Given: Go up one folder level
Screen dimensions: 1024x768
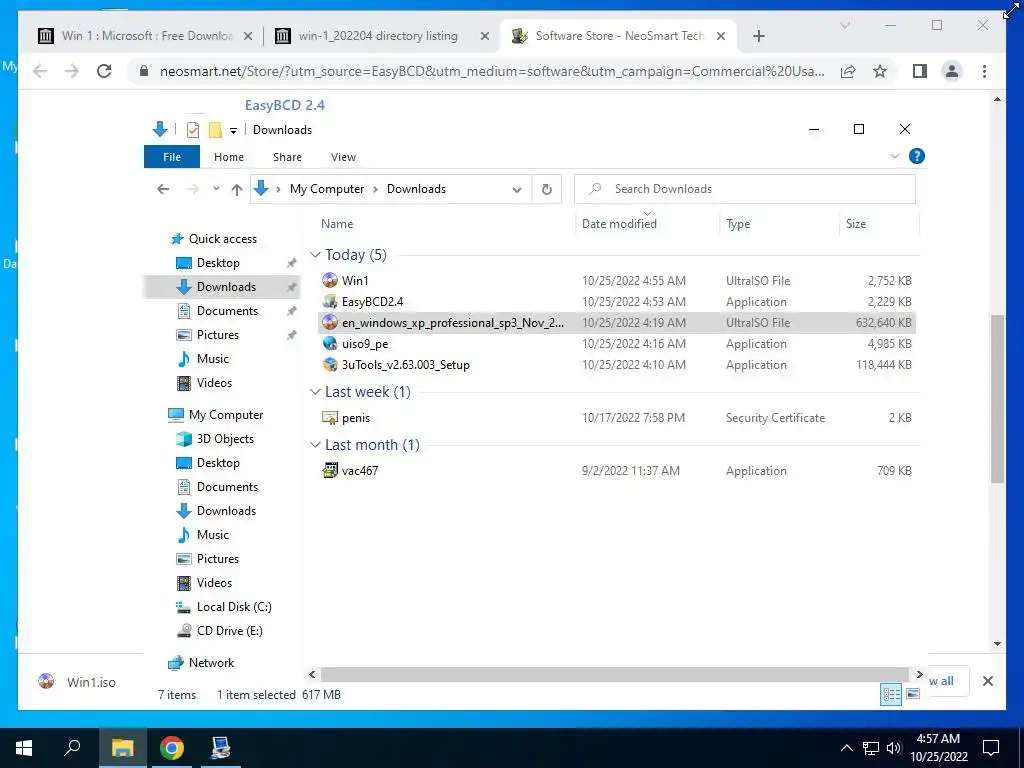Looking at the screenshot, I should pos(236,189).
